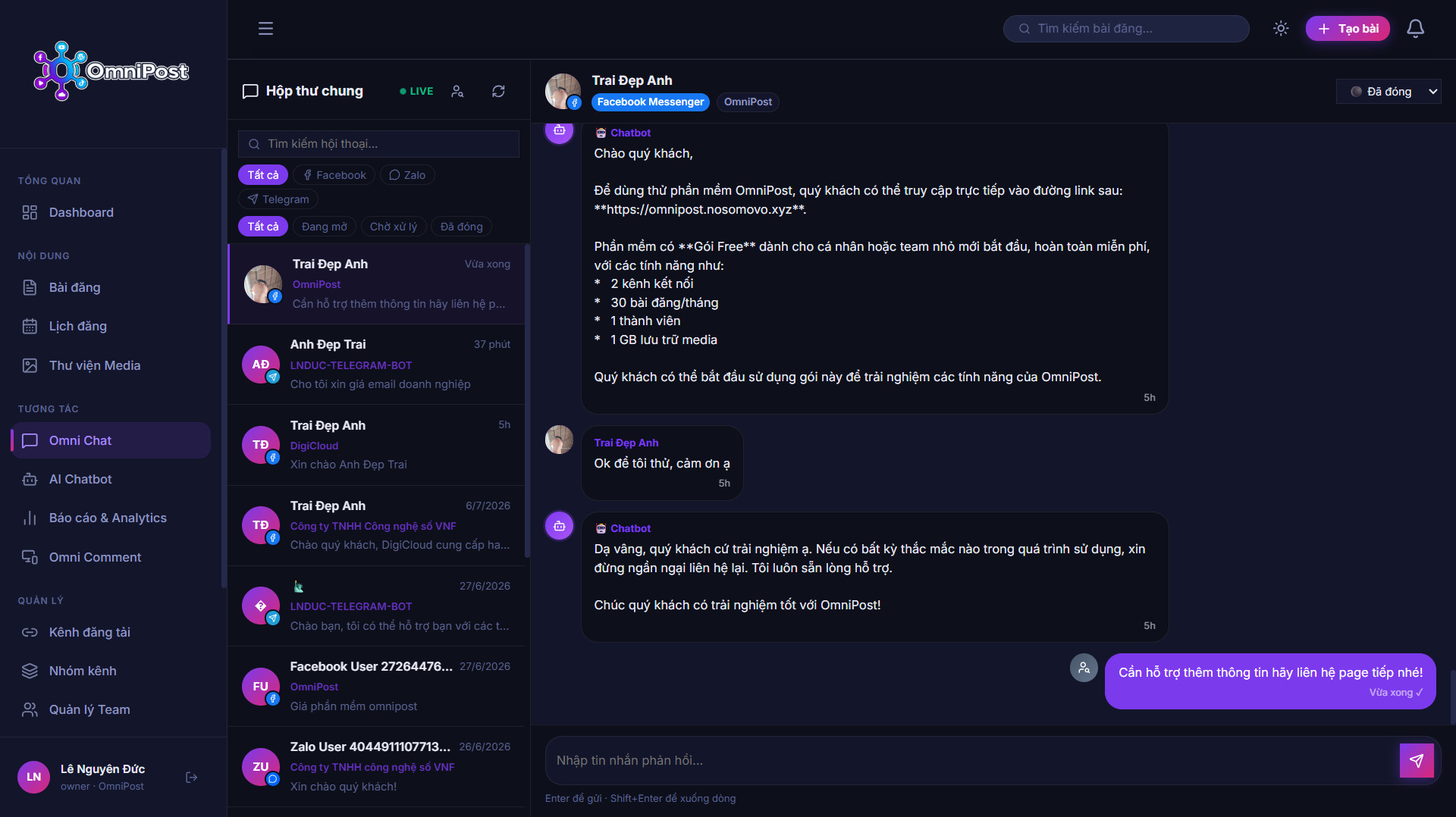Open Bài đăng in the sidebar
The width and height of the screenshot is (1456, 817).
[111, 288]
